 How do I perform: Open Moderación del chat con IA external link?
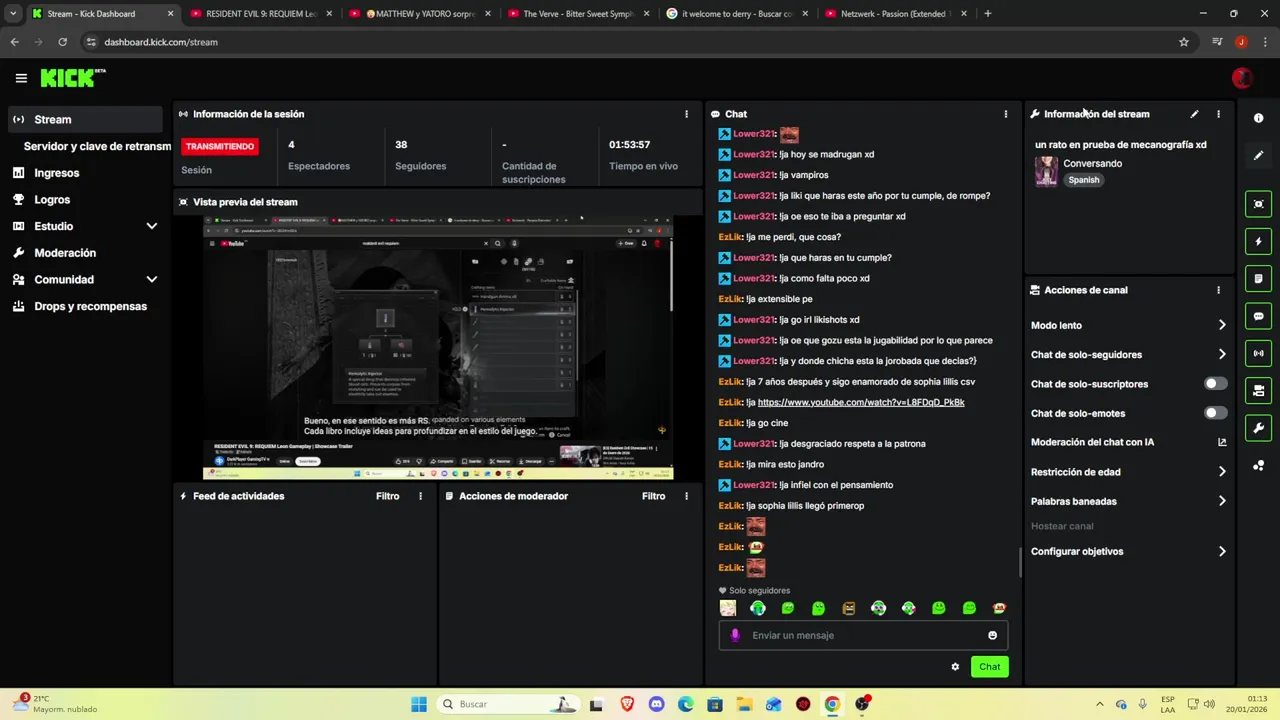tap(1222, 442)
